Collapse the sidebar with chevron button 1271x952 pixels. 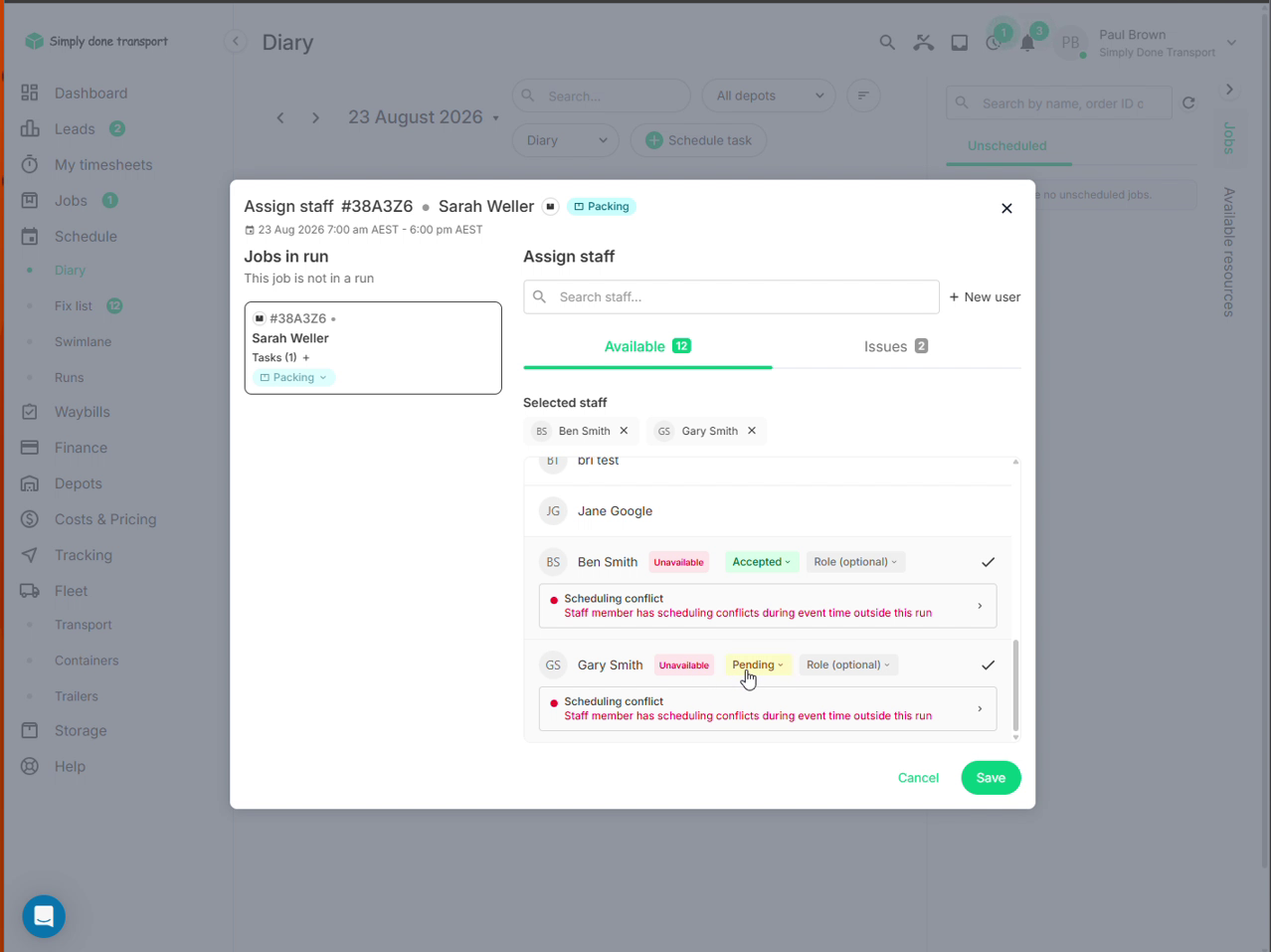tap(235, 42)
